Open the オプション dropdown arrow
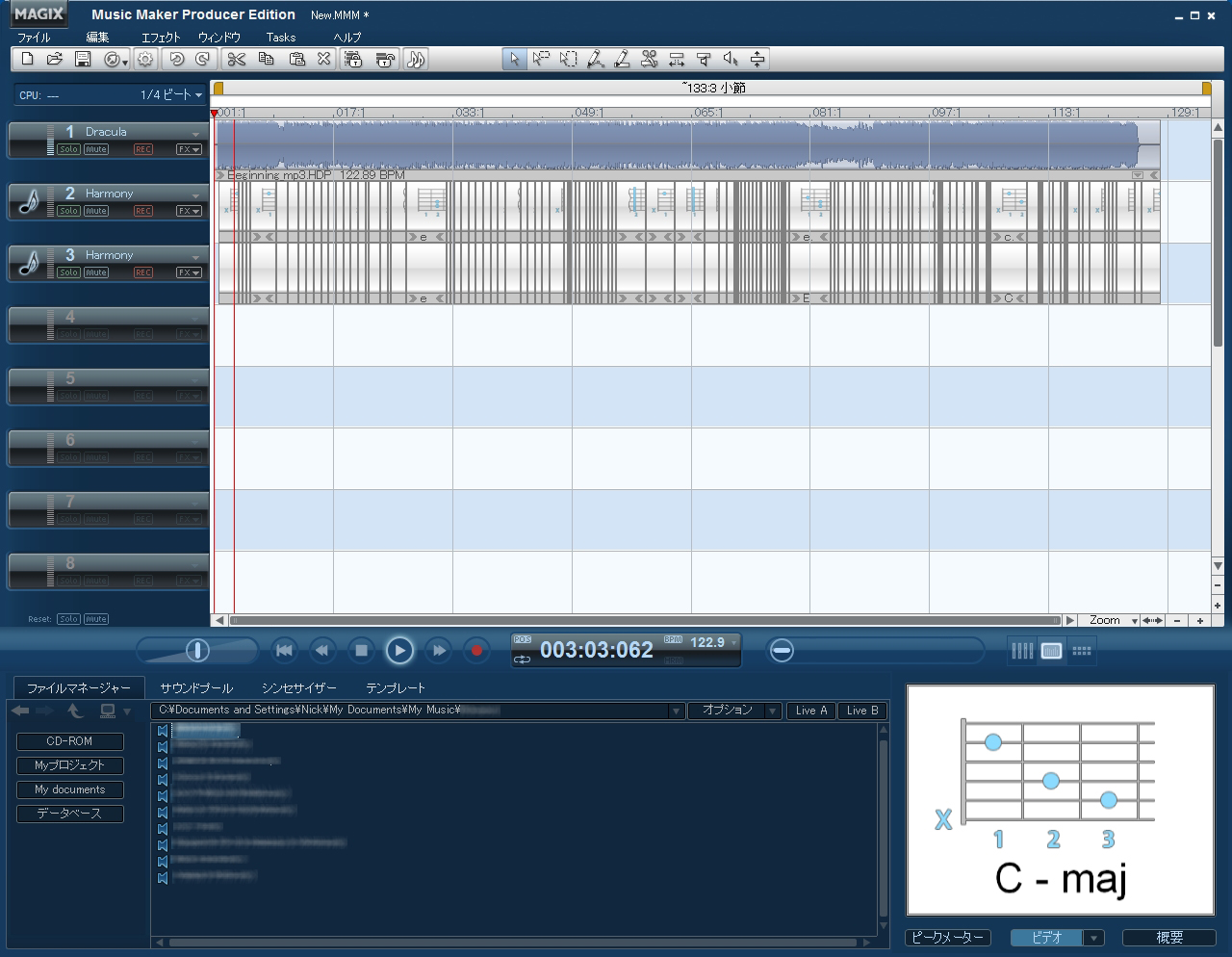1232x957 pixels. click(772, 711)
